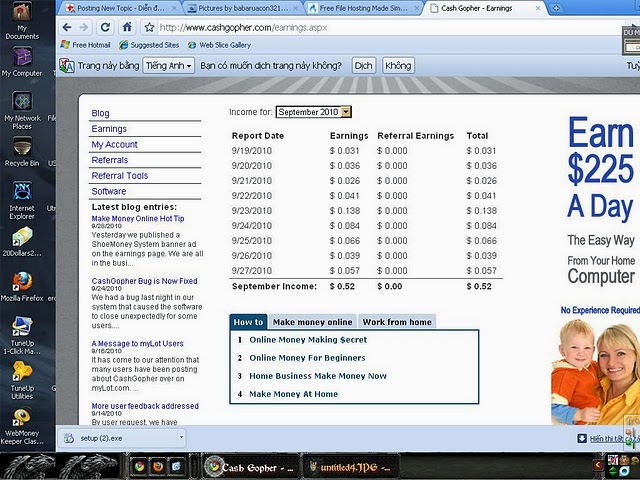This screenshot has width=640, height=480.
Task: Open the Referral Tools sidebar link
Action: click(x=120, y=175)
